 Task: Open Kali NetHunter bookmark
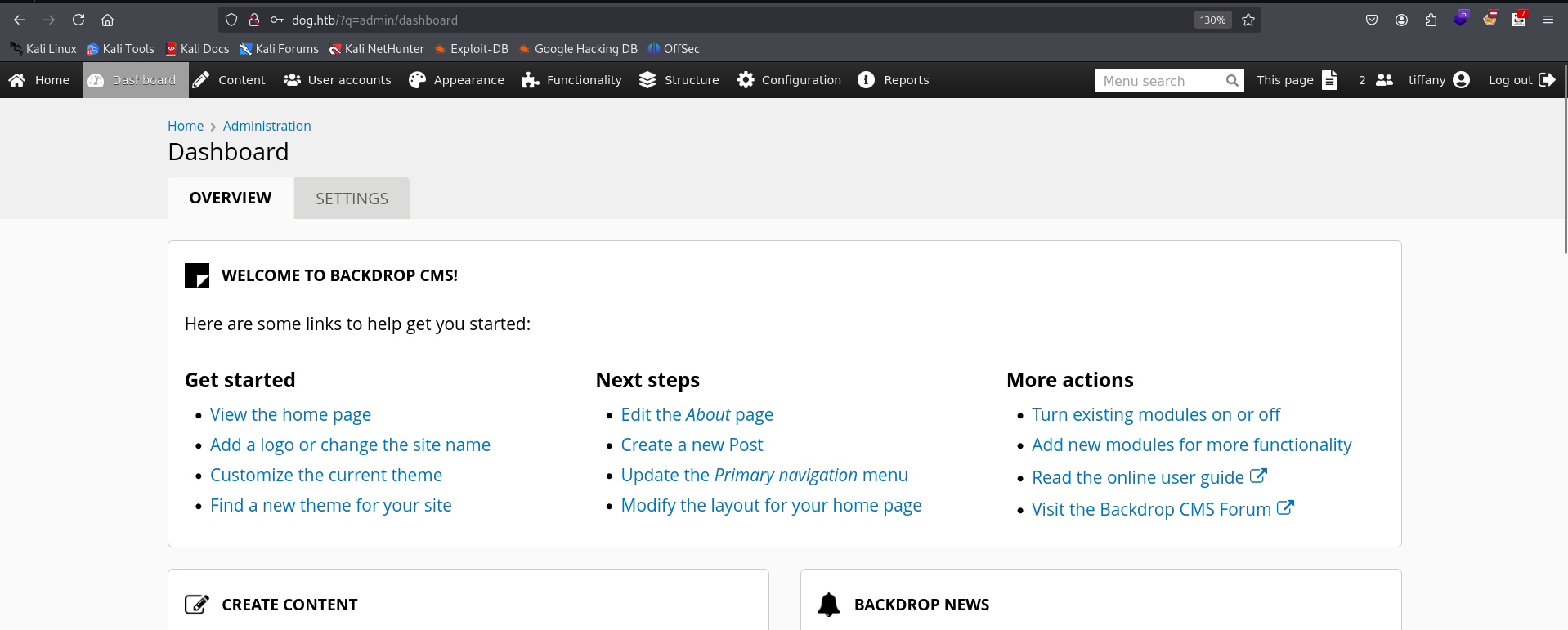pos(376,49)
